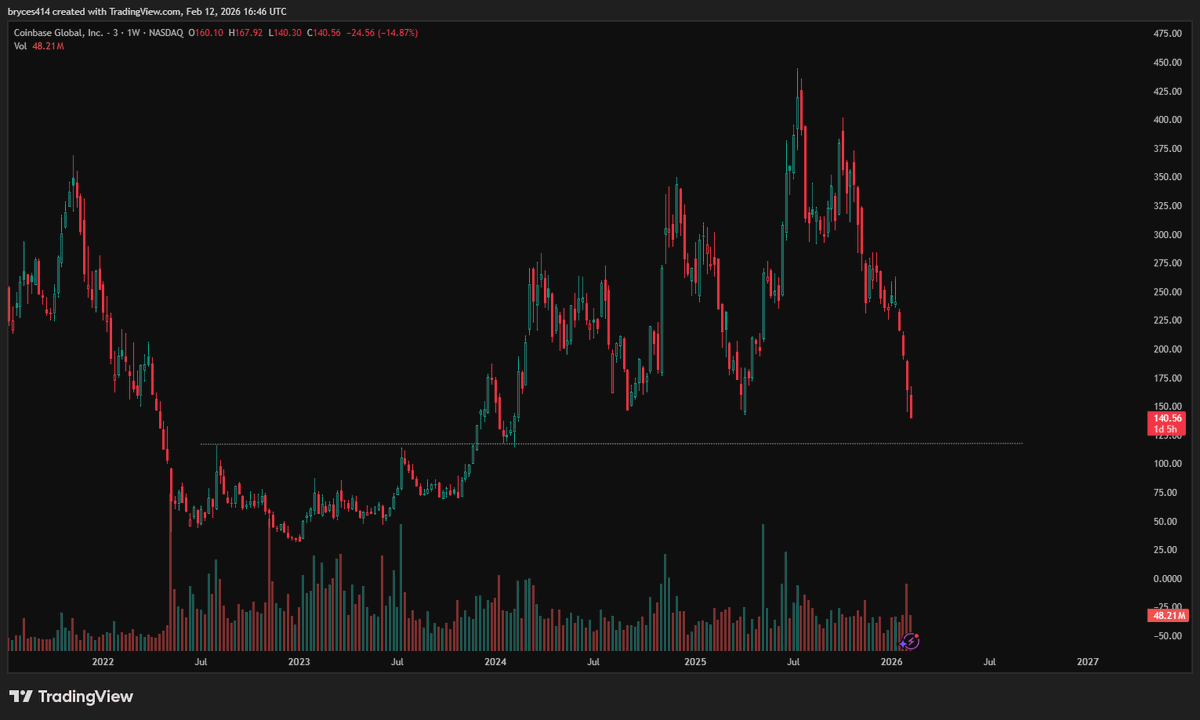Click the open value O160.10

pyautogui.click(x=204, y=33)
